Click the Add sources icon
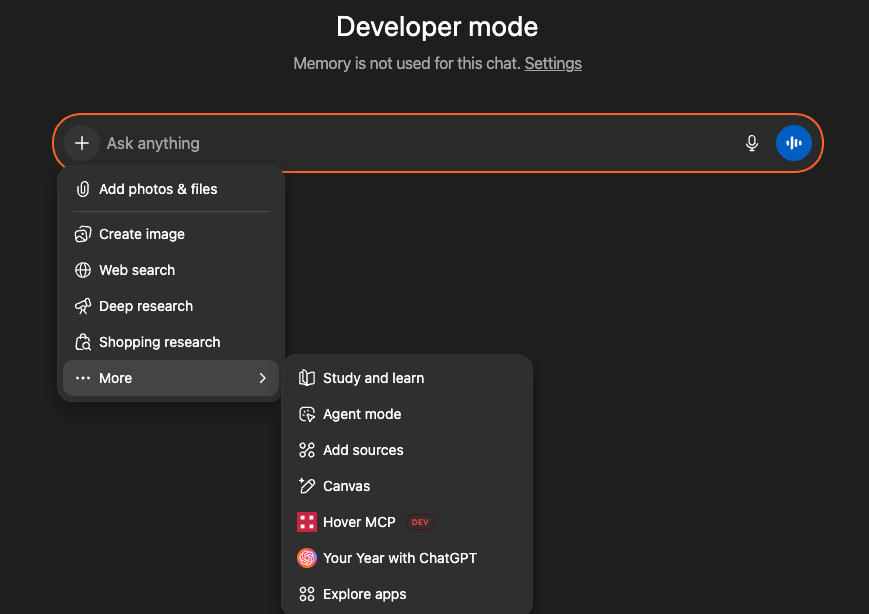 point(306,450)
